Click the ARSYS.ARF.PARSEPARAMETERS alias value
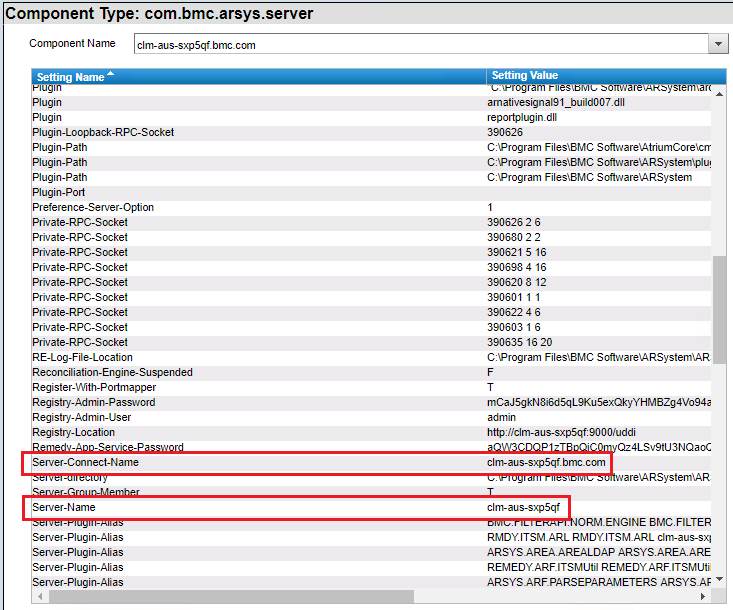 click(599, 582)
